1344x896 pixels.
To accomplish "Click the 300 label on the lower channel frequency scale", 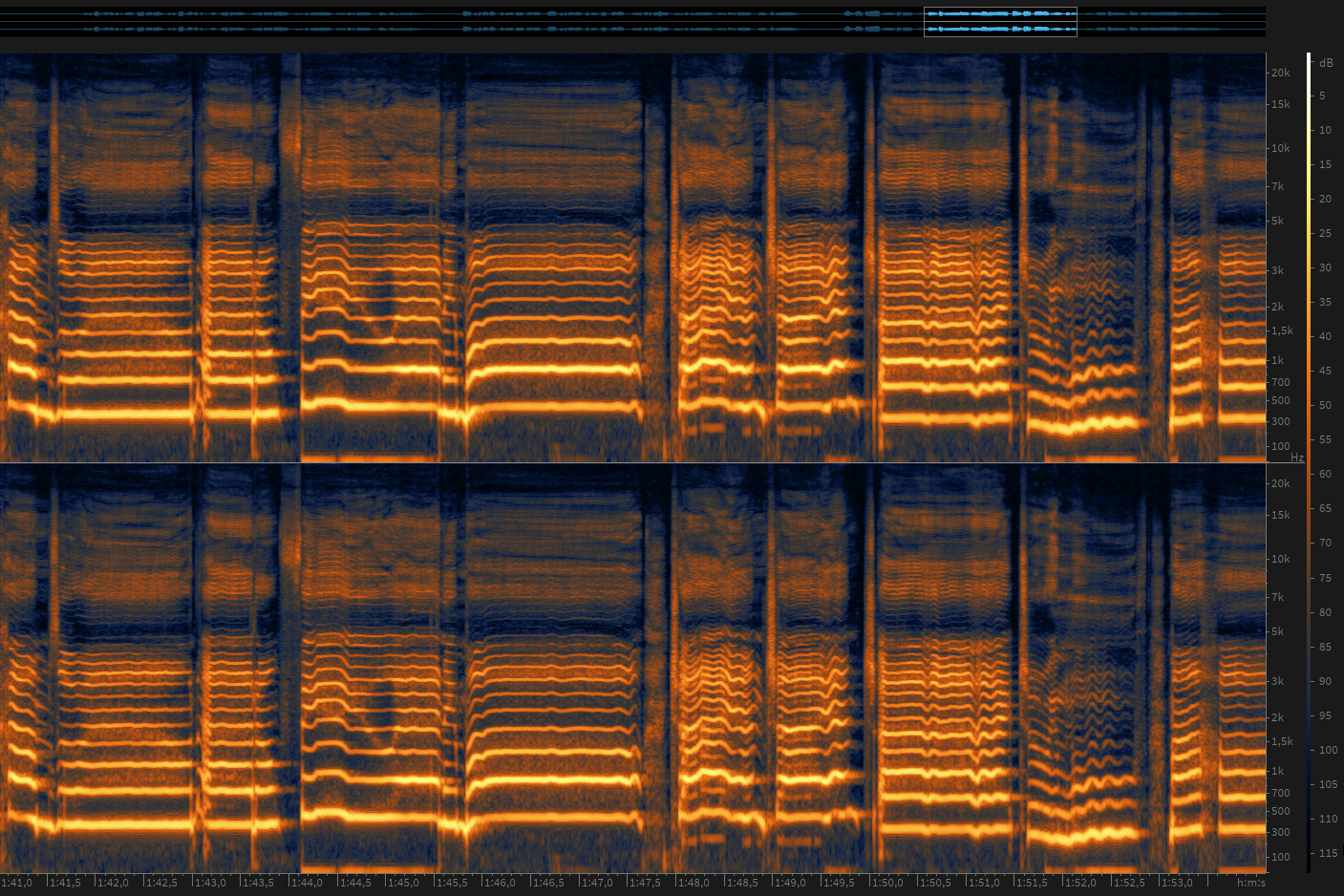I will pyautogui.click(x=1281, y=832).
